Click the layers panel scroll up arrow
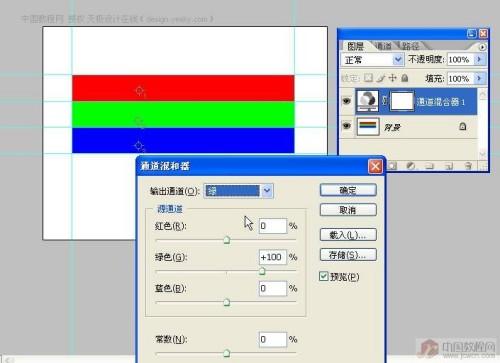The image size is (500, 363). (482, 95)
